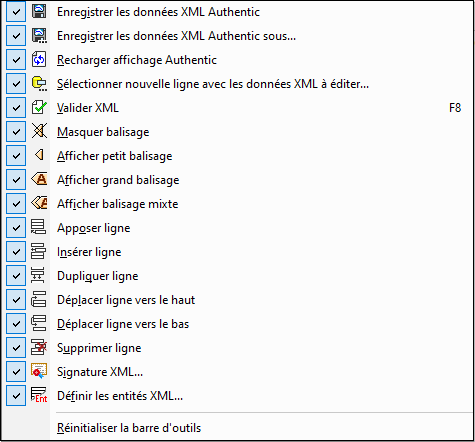Select the Définir les entités XML... entry text

120,396
